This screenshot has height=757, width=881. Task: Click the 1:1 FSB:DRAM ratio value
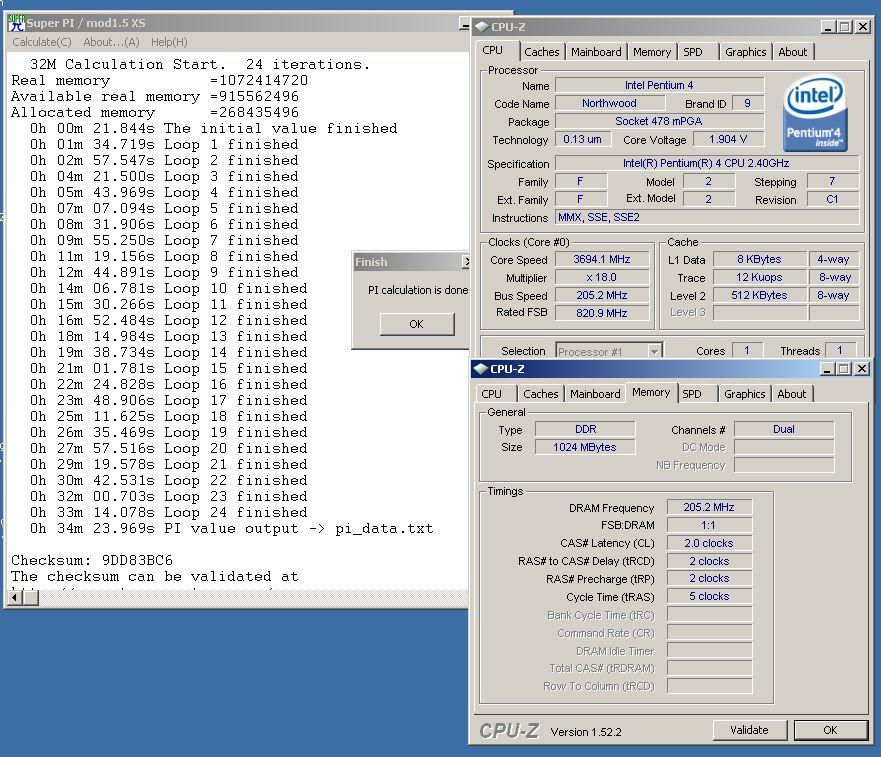[x=709, y=525]
